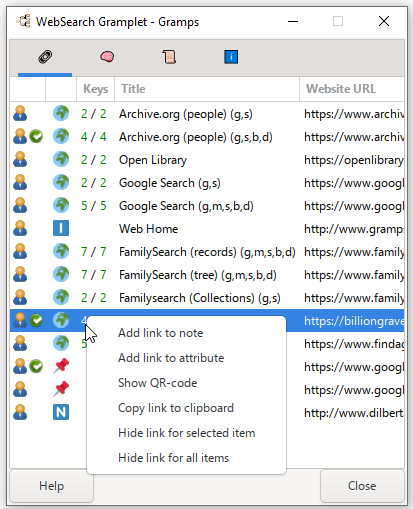Click green checkmark in selected billiongraves row
The image size is (413, 509).
click(x=36, y=320)
